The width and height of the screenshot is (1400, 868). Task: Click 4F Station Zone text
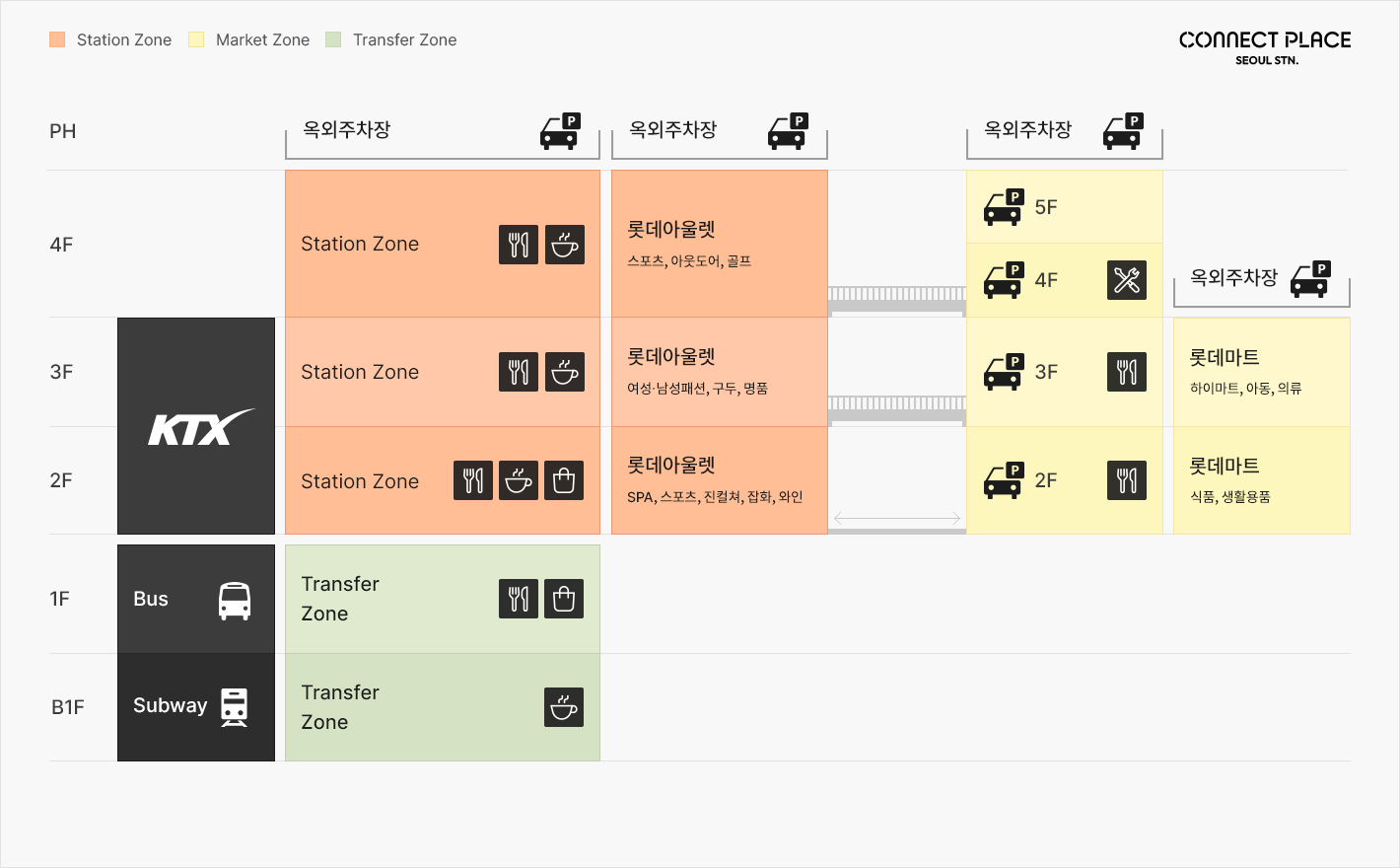click(x=360, y=244)
